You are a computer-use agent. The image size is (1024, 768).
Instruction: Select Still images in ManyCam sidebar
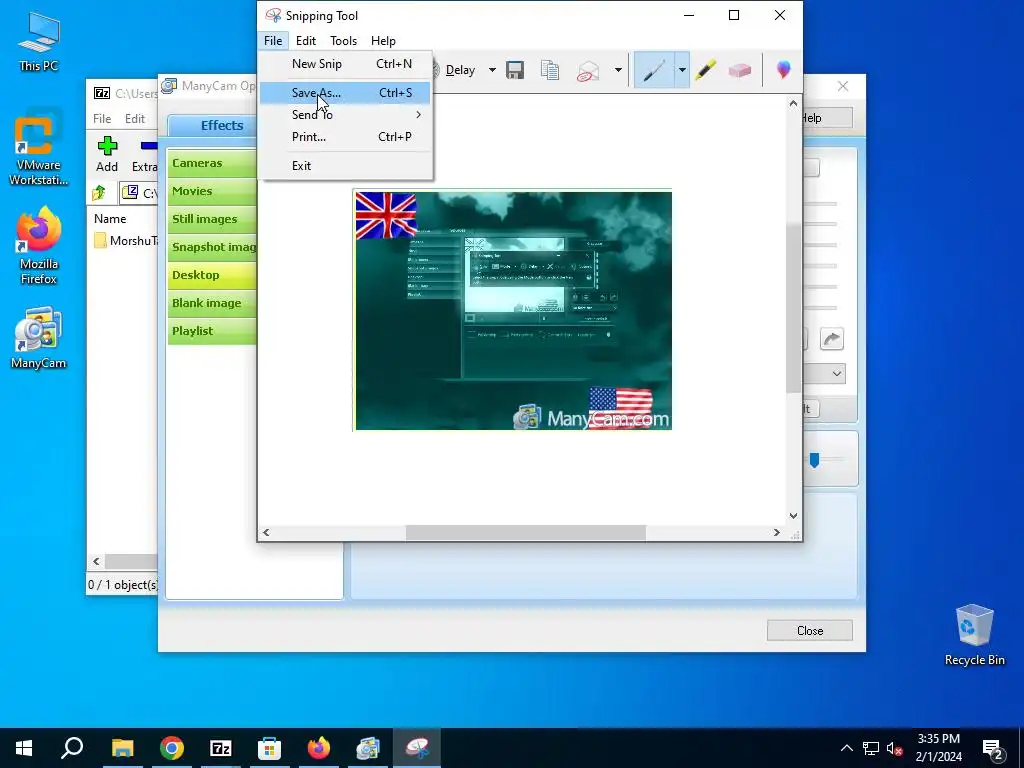(212, 219)
